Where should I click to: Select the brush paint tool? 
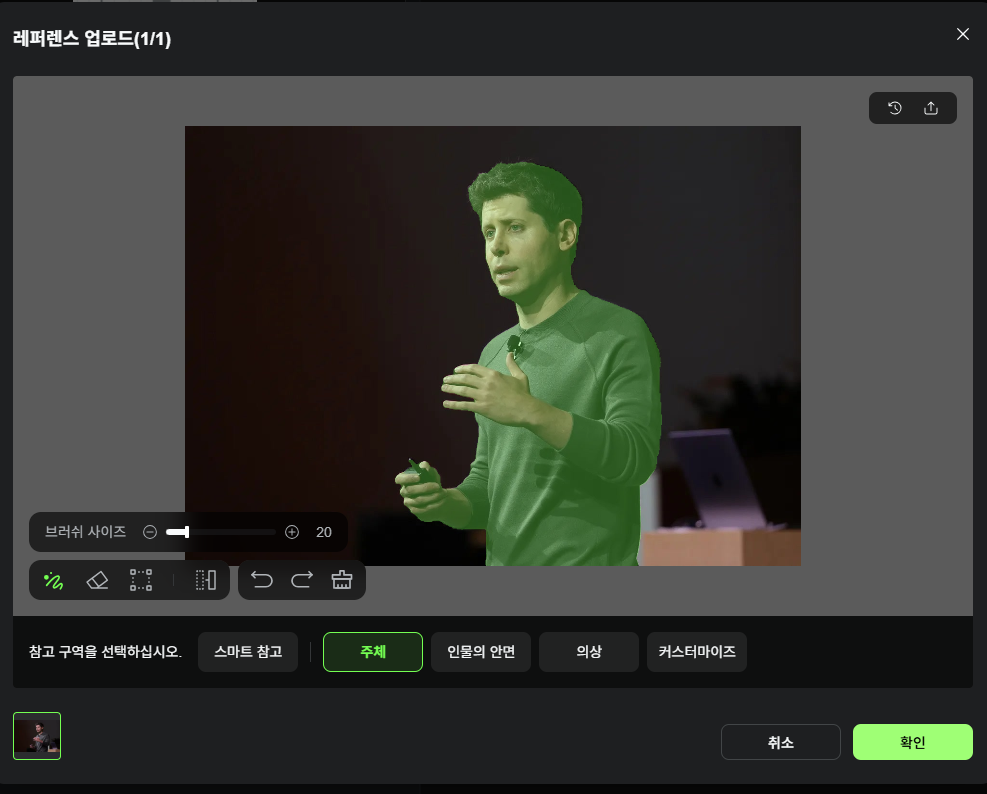tap(54, 580)
